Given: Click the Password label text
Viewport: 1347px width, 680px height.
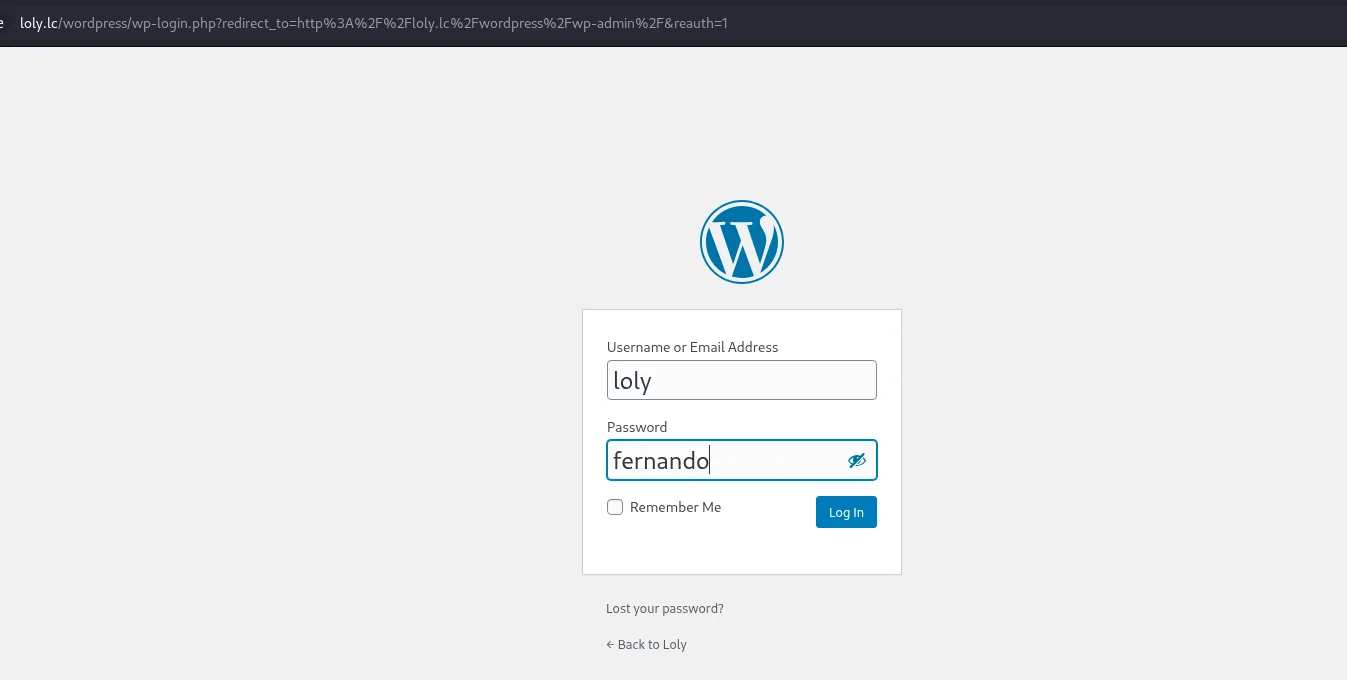Looking at the screenshot, I should pyautogui.click(x=637, y=427).
